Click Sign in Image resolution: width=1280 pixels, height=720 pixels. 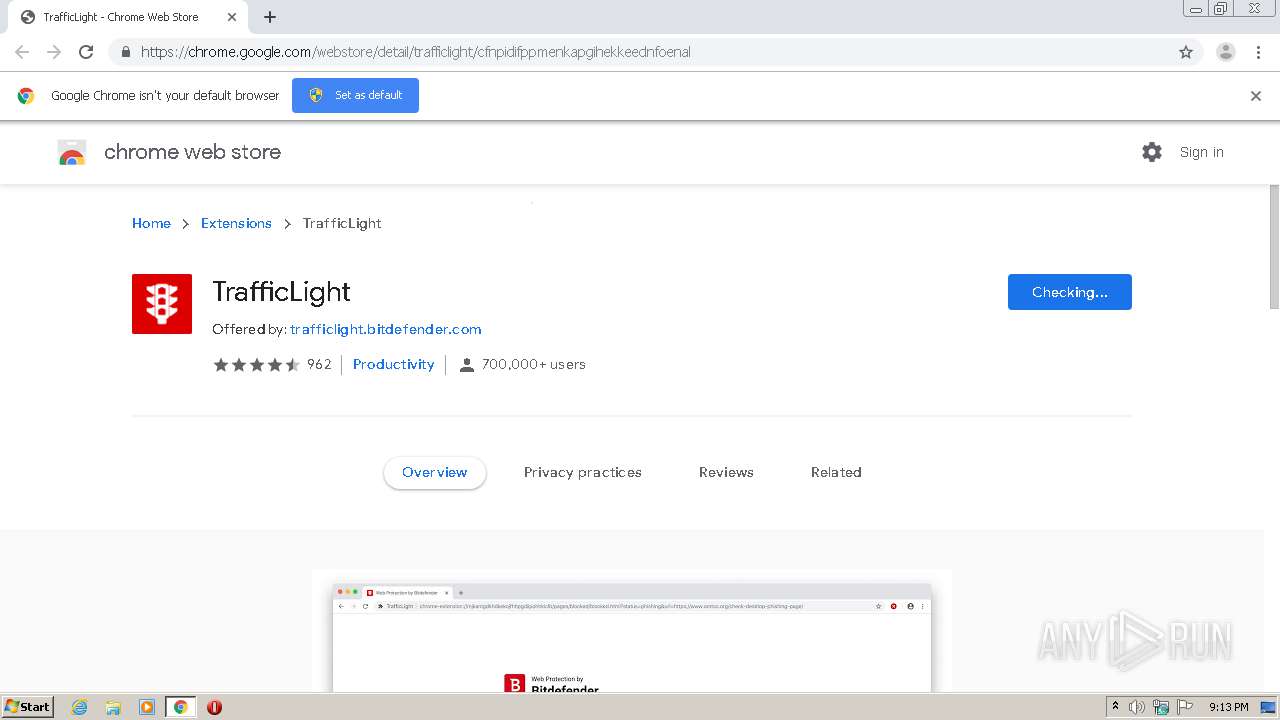1201,152
